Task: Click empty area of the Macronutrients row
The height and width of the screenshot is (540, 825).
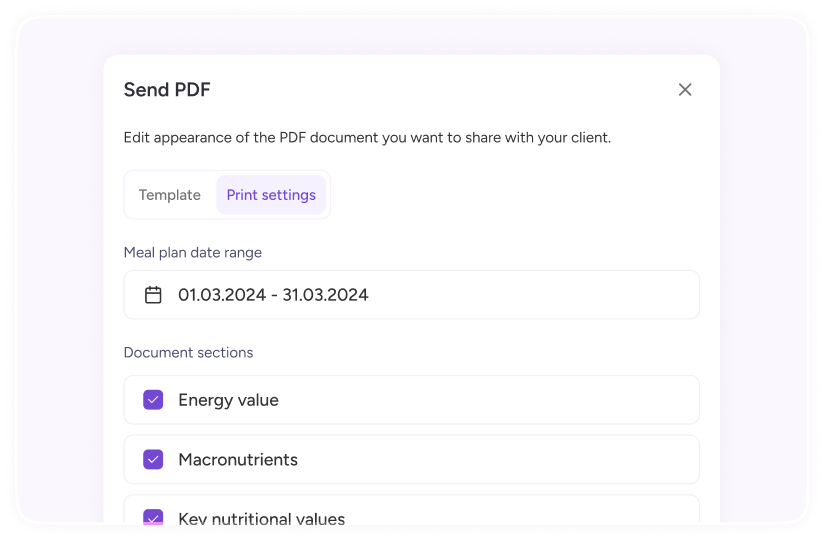Action: (500, 459)
